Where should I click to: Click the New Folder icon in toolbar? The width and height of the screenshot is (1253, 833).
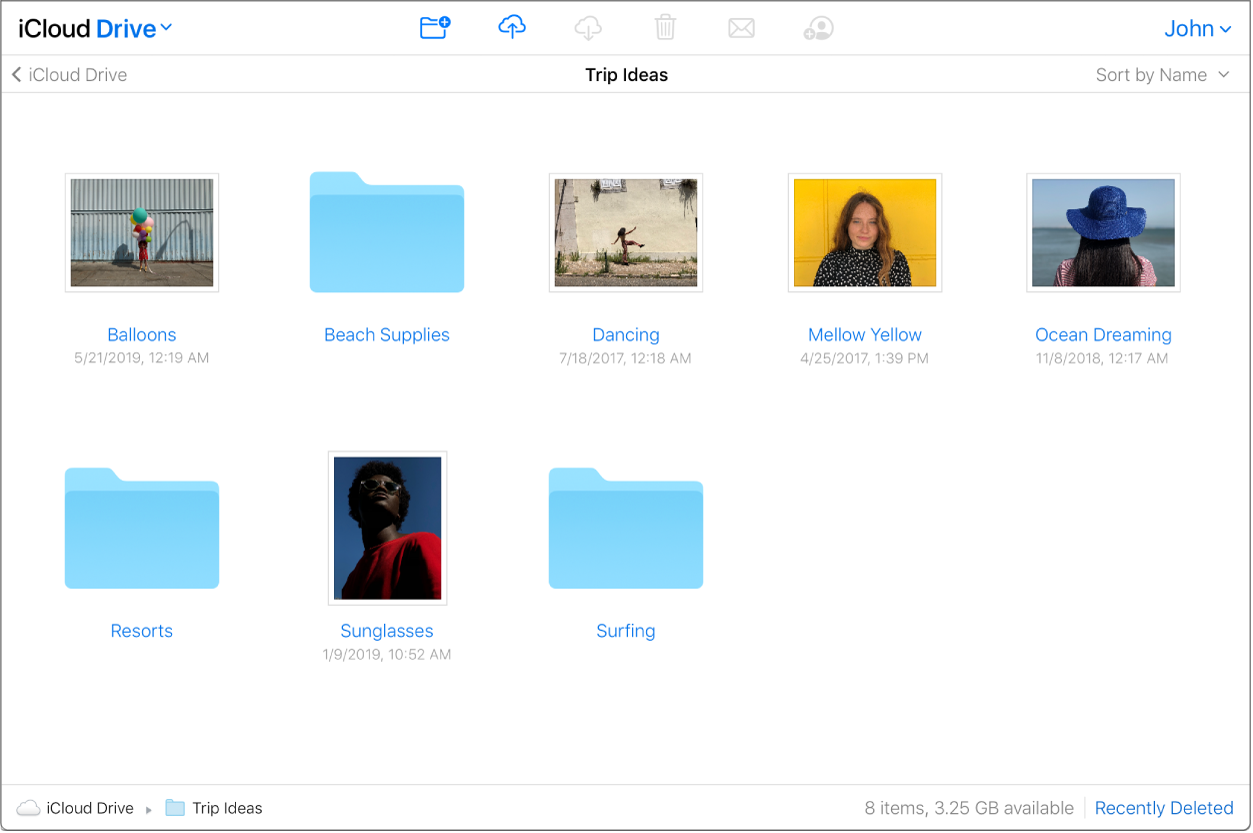(x=435, y=28)
